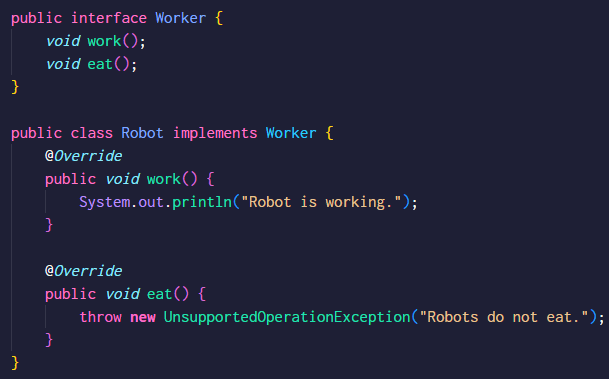Click eat method in Worker interface
Screen dimensions: 609x379
point(100,64)
